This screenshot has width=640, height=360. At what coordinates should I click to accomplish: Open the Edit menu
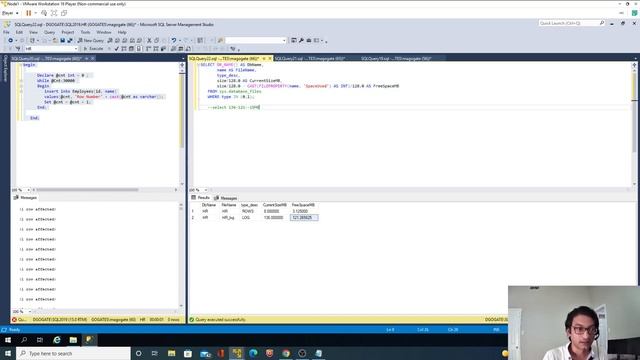(x=19, y=32)
